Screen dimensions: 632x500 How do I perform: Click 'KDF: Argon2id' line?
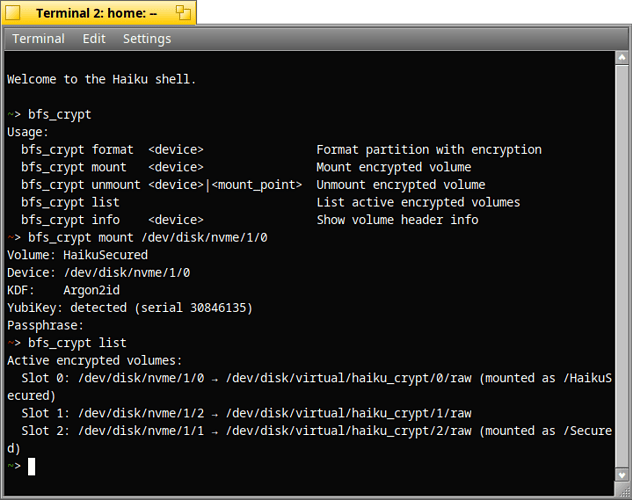click(x=63, y=290)
